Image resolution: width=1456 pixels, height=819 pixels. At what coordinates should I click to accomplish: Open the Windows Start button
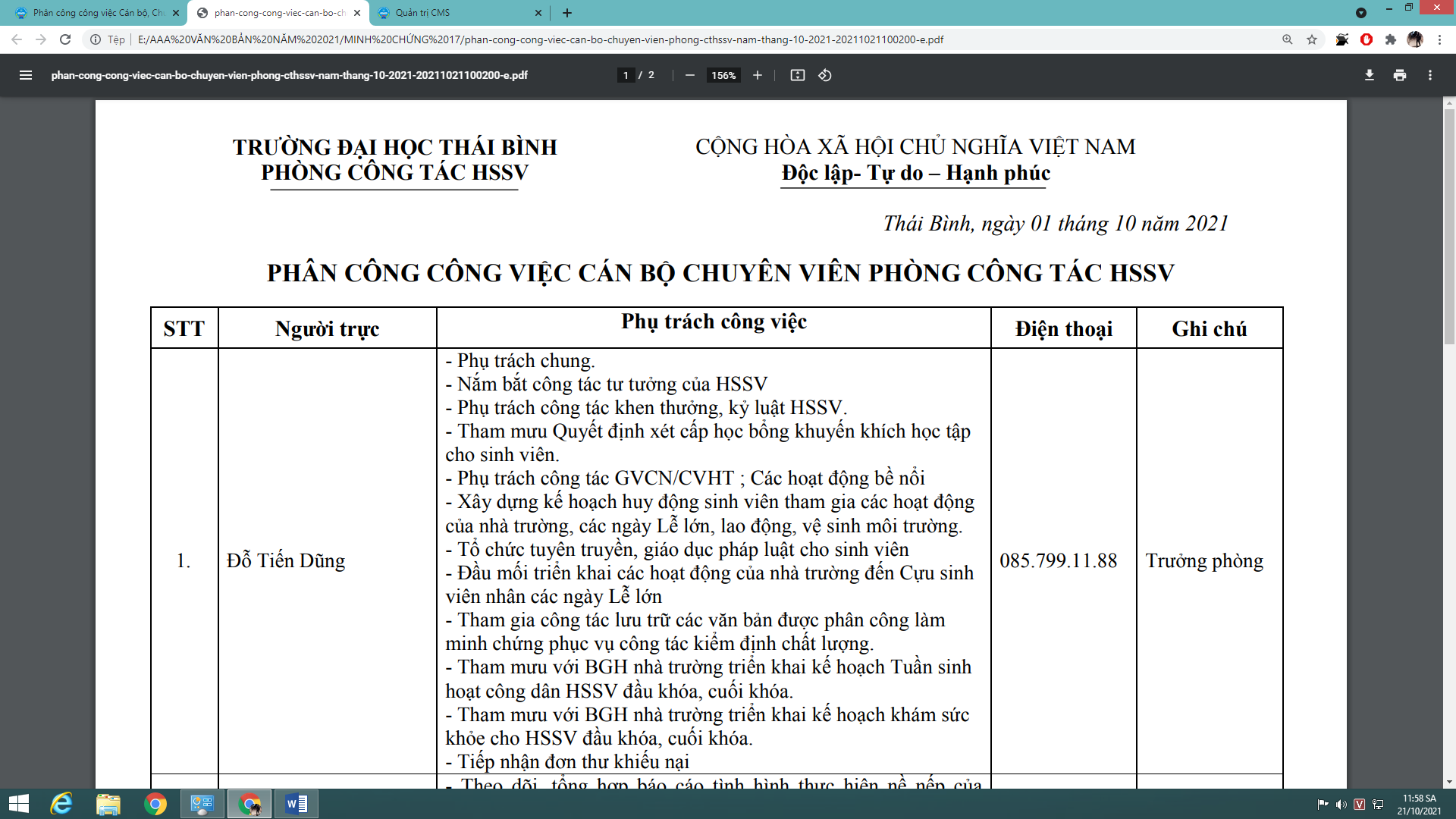18,804
